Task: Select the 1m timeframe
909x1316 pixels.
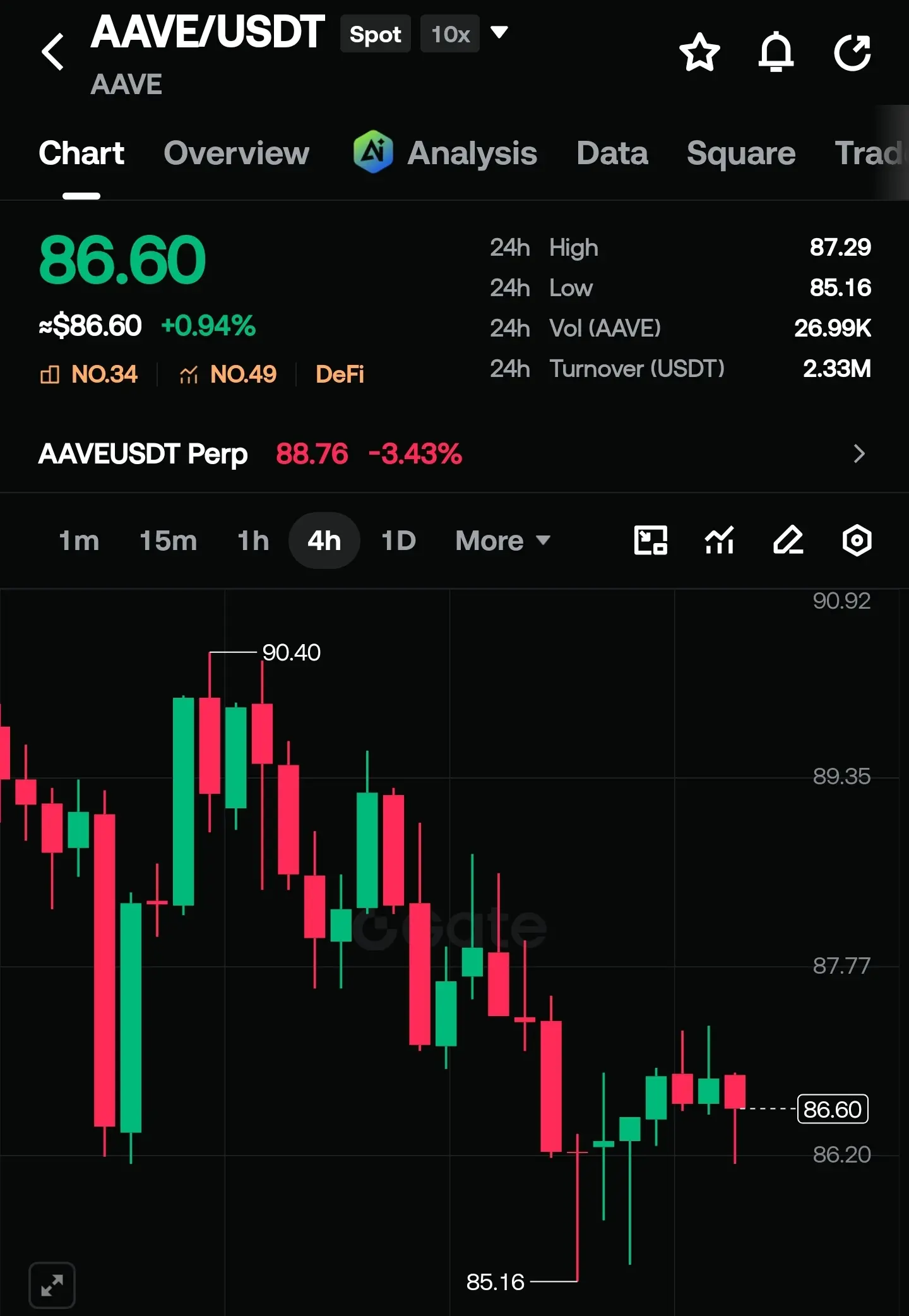Action: pyautogui.click(x=79, y=541)
